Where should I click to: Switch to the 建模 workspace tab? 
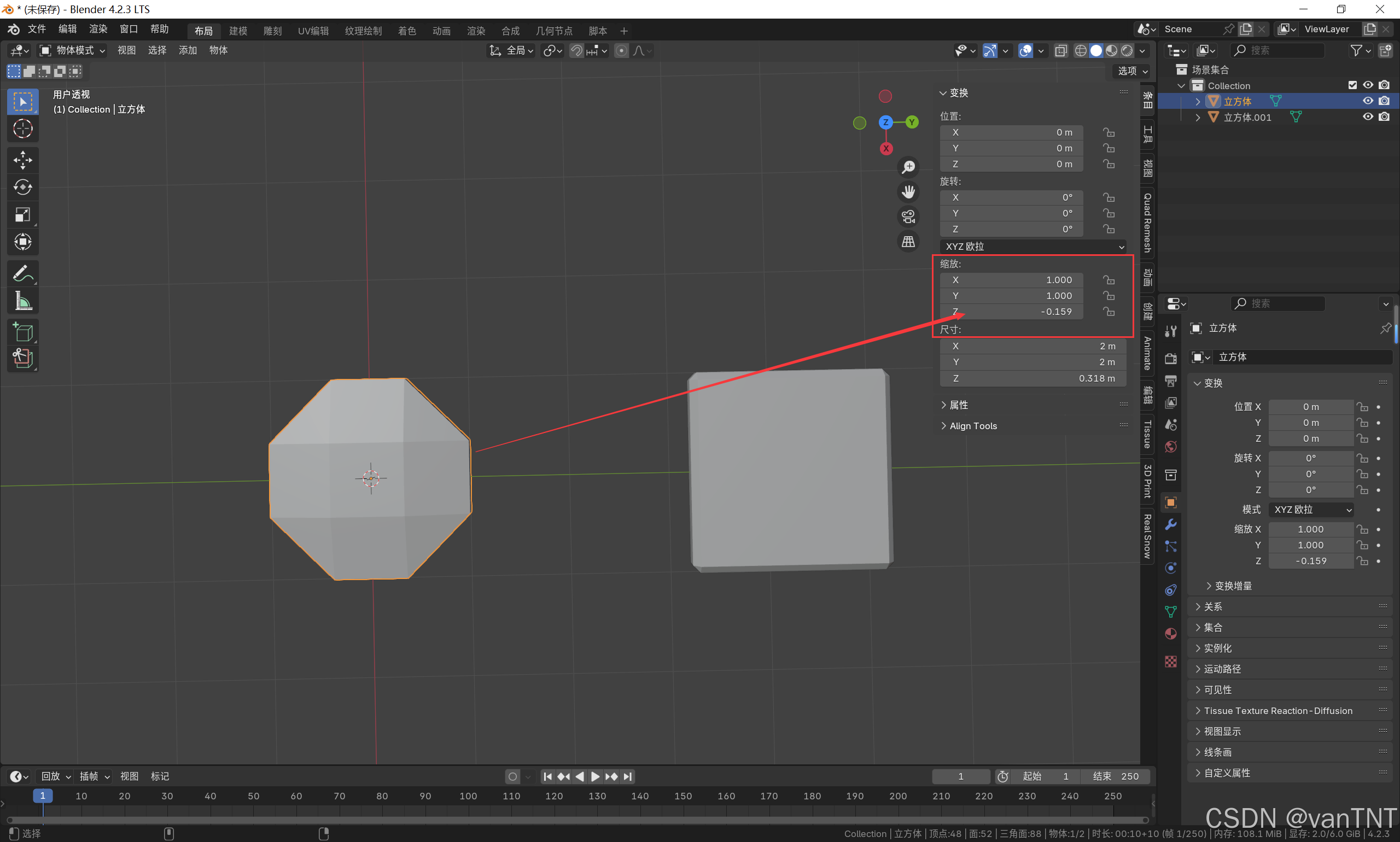pos(238,31)
